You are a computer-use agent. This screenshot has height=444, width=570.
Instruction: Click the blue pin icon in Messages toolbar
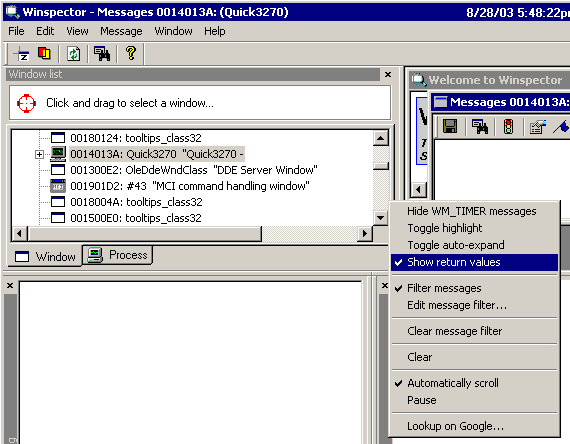pos(561,127)
